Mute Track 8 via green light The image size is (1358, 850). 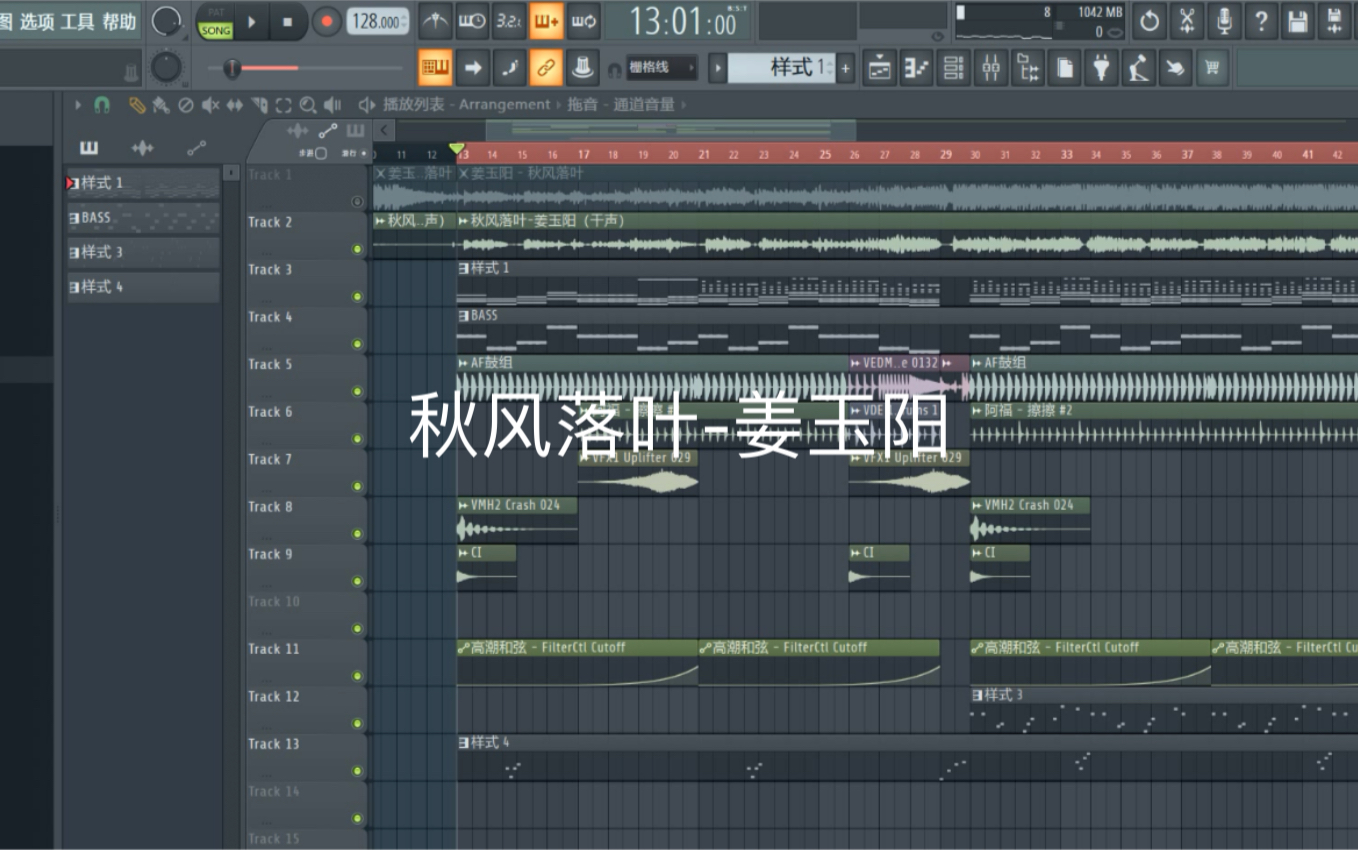(357, 533)
